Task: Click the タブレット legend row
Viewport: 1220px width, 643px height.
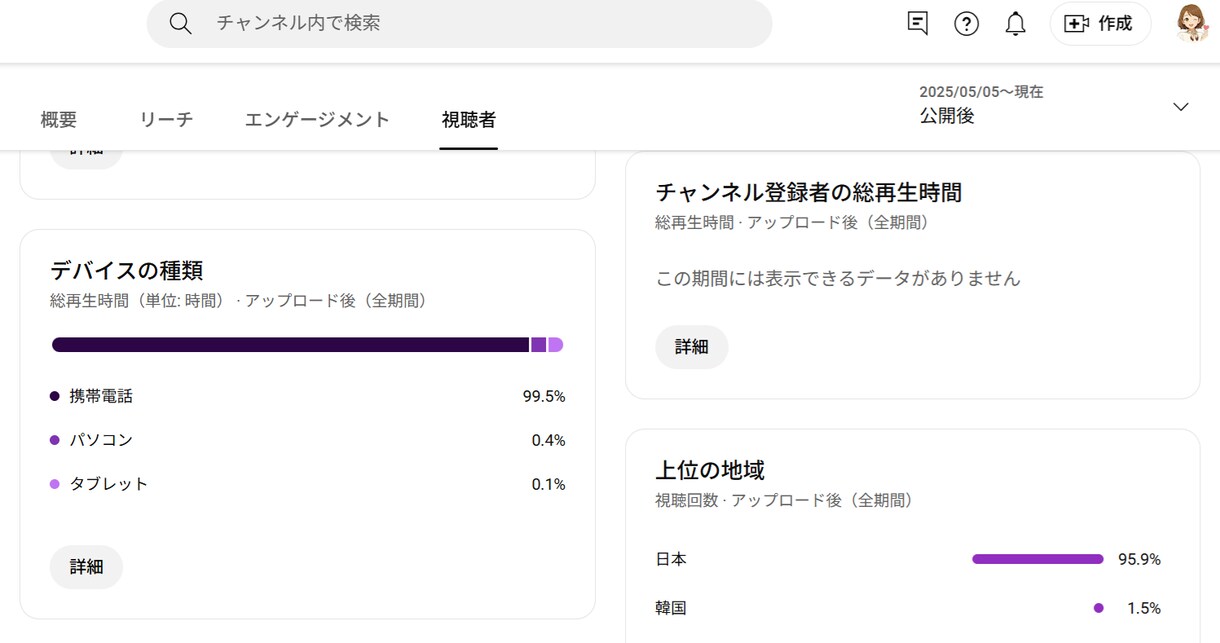Action: [x=308, y=484]
